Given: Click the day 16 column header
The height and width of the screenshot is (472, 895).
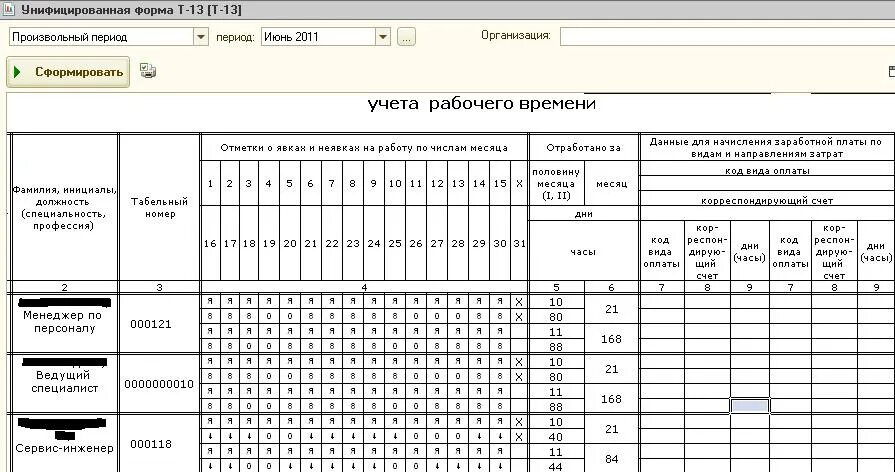Looking at the screenshot, I should tap(210, 243).
